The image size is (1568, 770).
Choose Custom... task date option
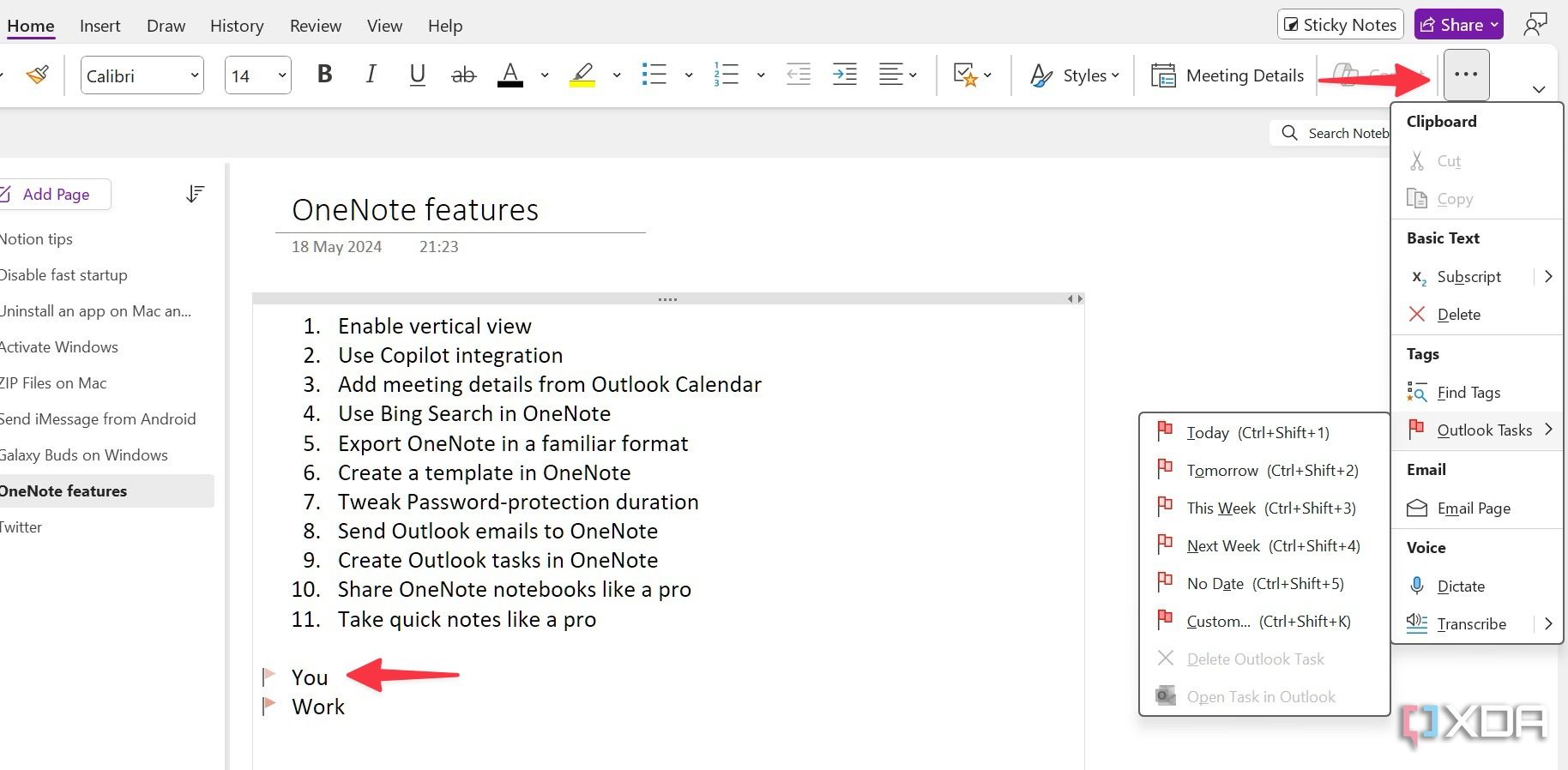(x=1263, y=622)
